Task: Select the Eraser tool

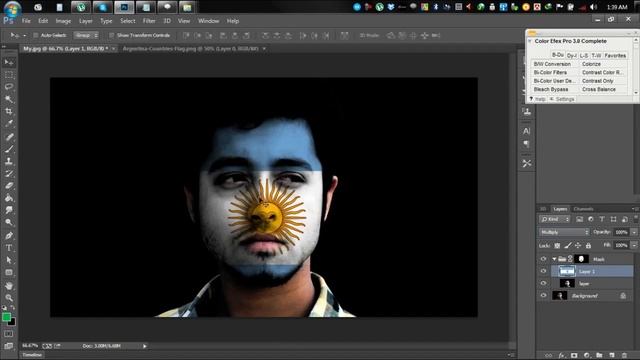Action: [x=9, y=186]
